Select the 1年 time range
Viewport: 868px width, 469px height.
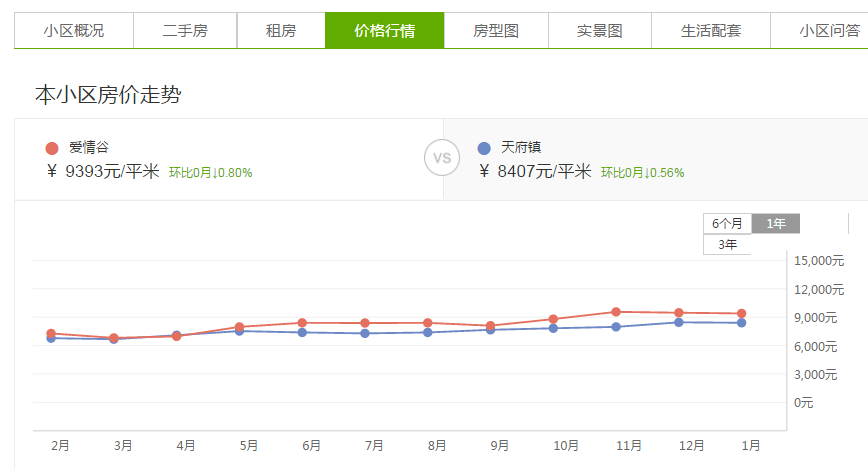click(x=776, y=224)
